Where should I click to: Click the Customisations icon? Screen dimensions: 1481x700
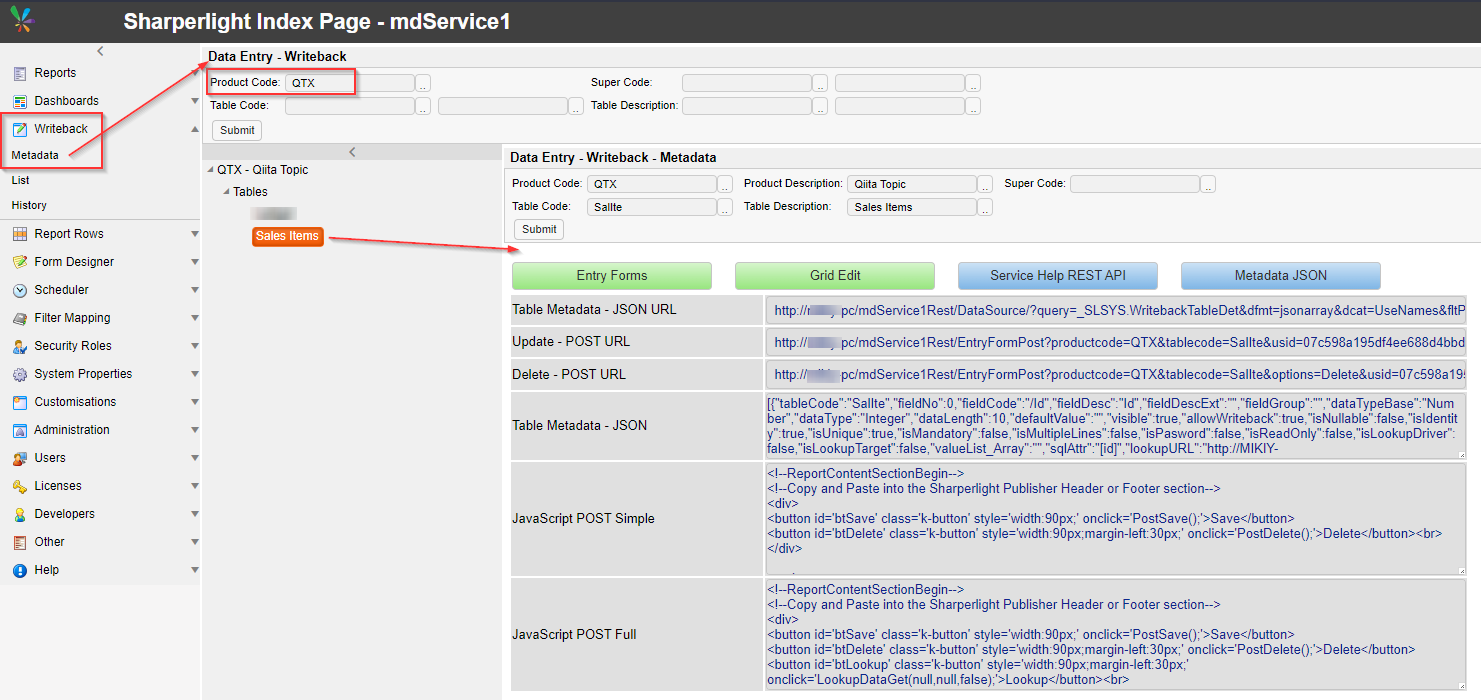coord(20,402)
